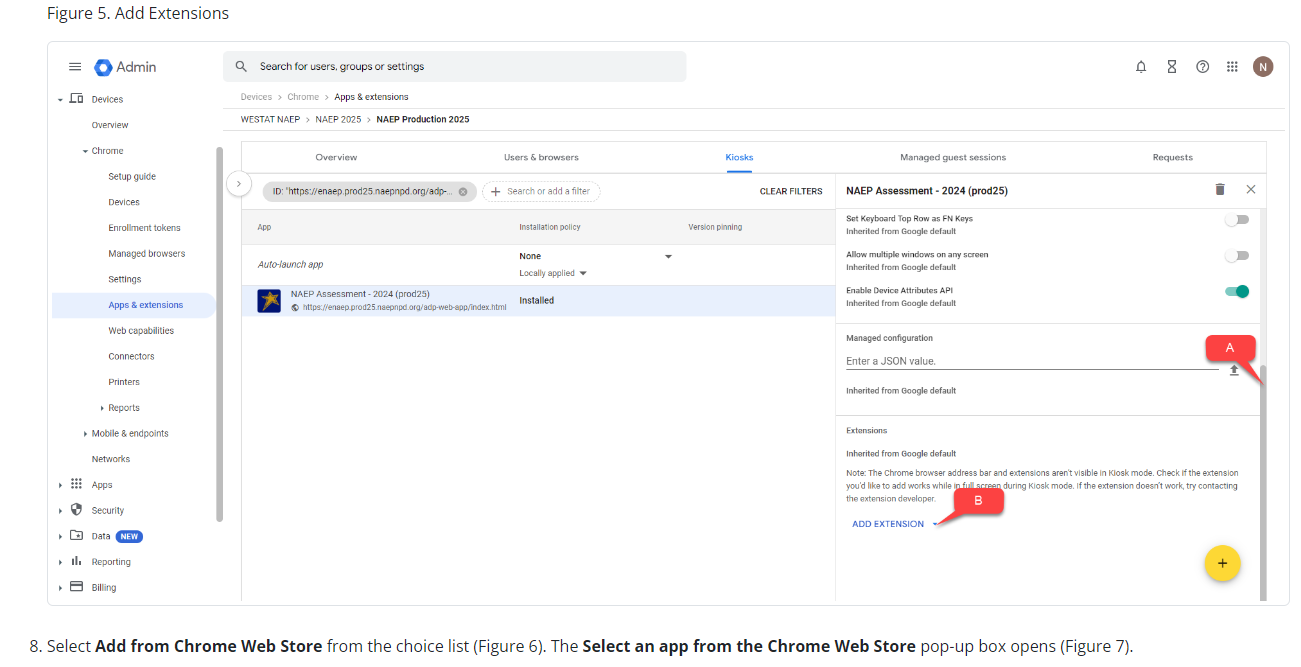
Task: Disable the Enable Device Attributes API switch
Action: (1237, 292)
